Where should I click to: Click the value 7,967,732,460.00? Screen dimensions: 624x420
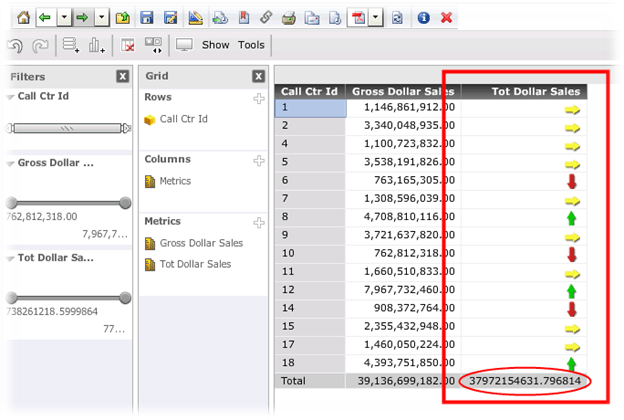pyautogui.click(x=410, y=290)
